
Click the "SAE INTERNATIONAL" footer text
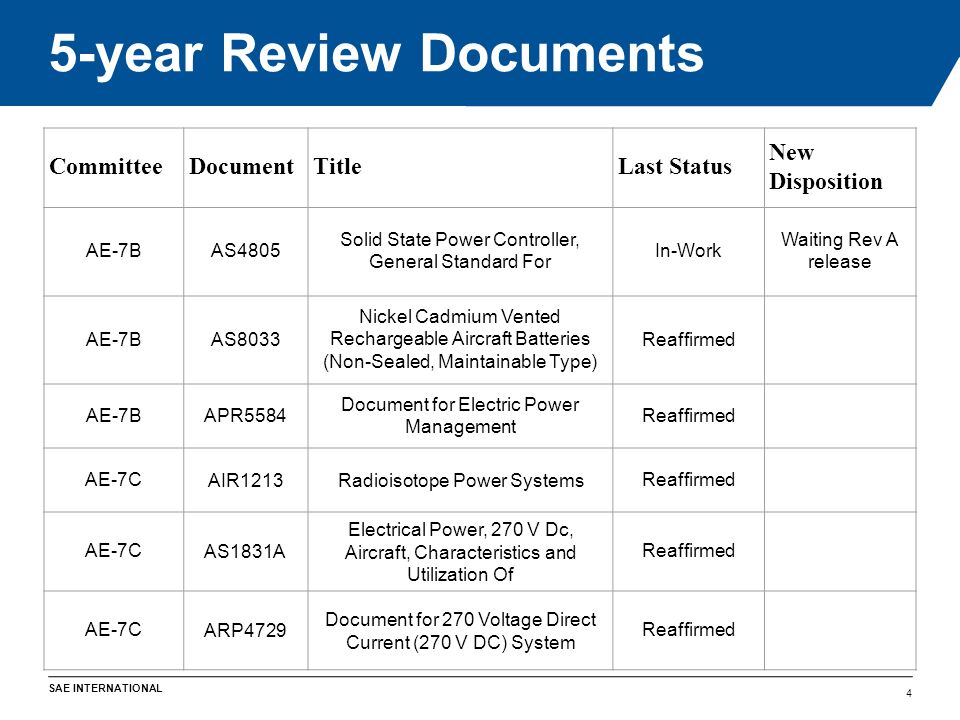tap(105, 688)
